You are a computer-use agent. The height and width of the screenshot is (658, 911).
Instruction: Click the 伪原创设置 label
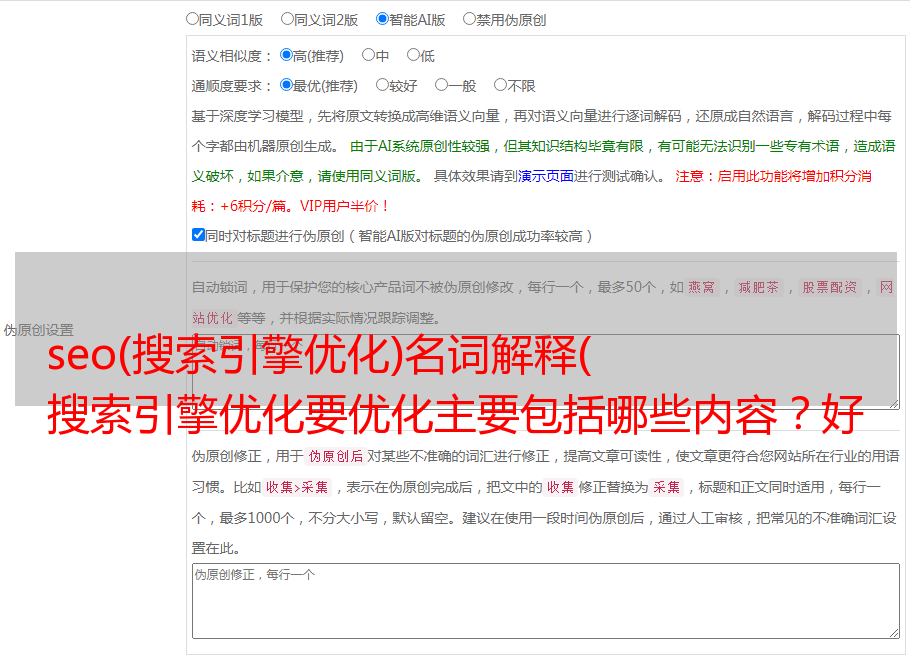click(x=38, y=330)
